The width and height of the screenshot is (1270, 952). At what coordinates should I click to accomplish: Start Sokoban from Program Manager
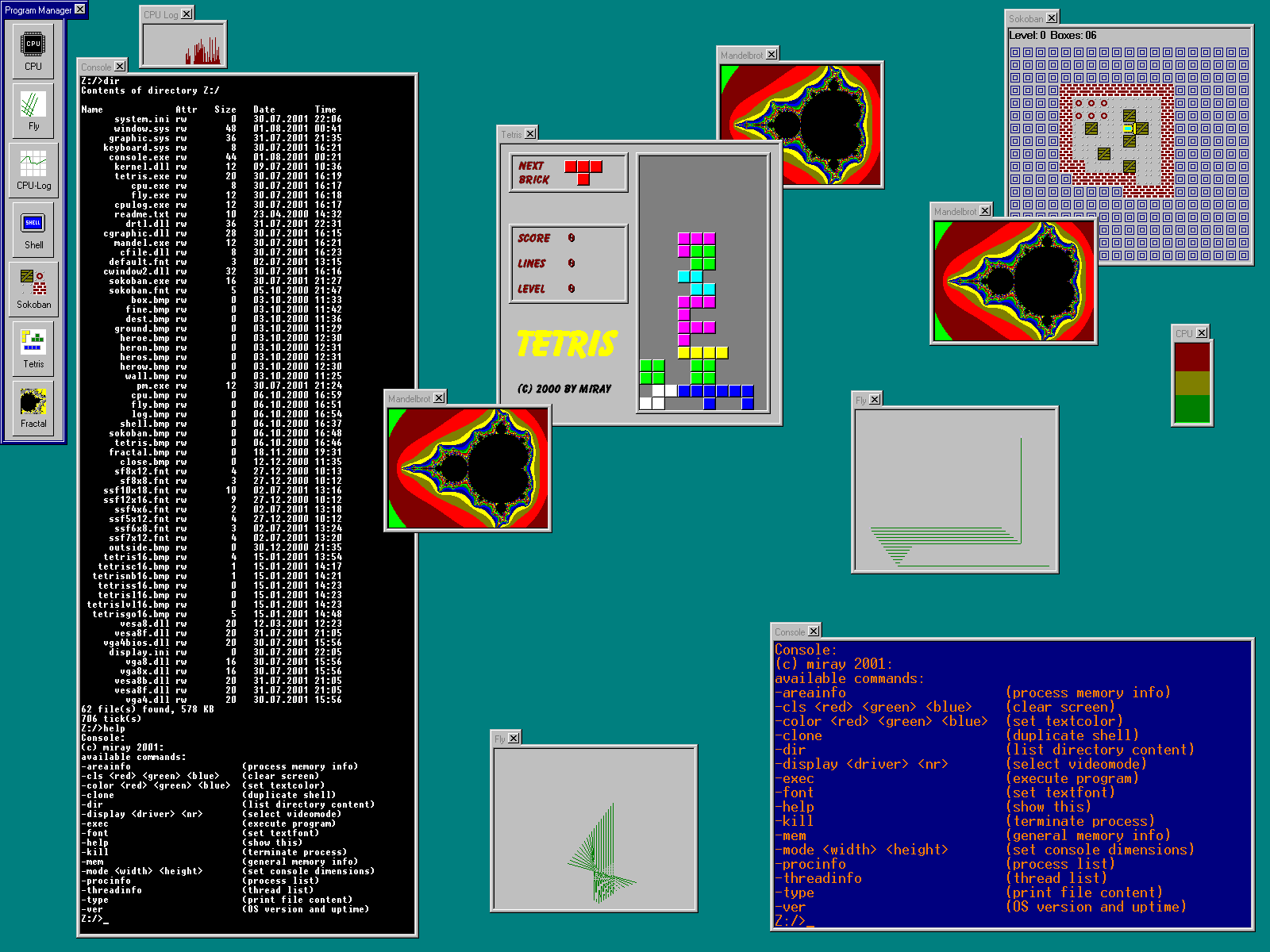(33, 288)
